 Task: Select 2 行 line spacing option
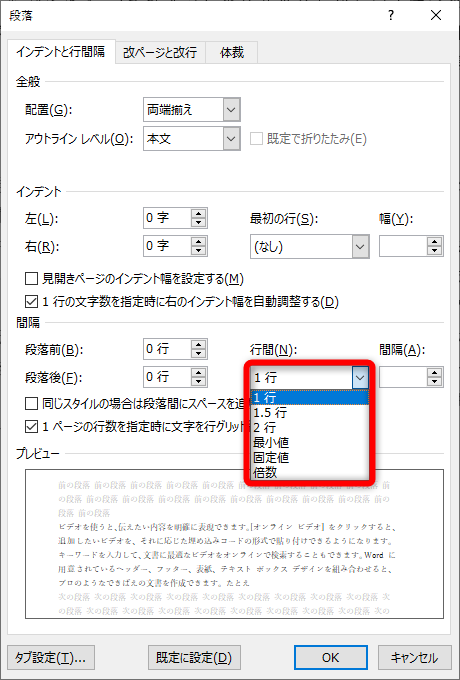(x=310, y=428)
